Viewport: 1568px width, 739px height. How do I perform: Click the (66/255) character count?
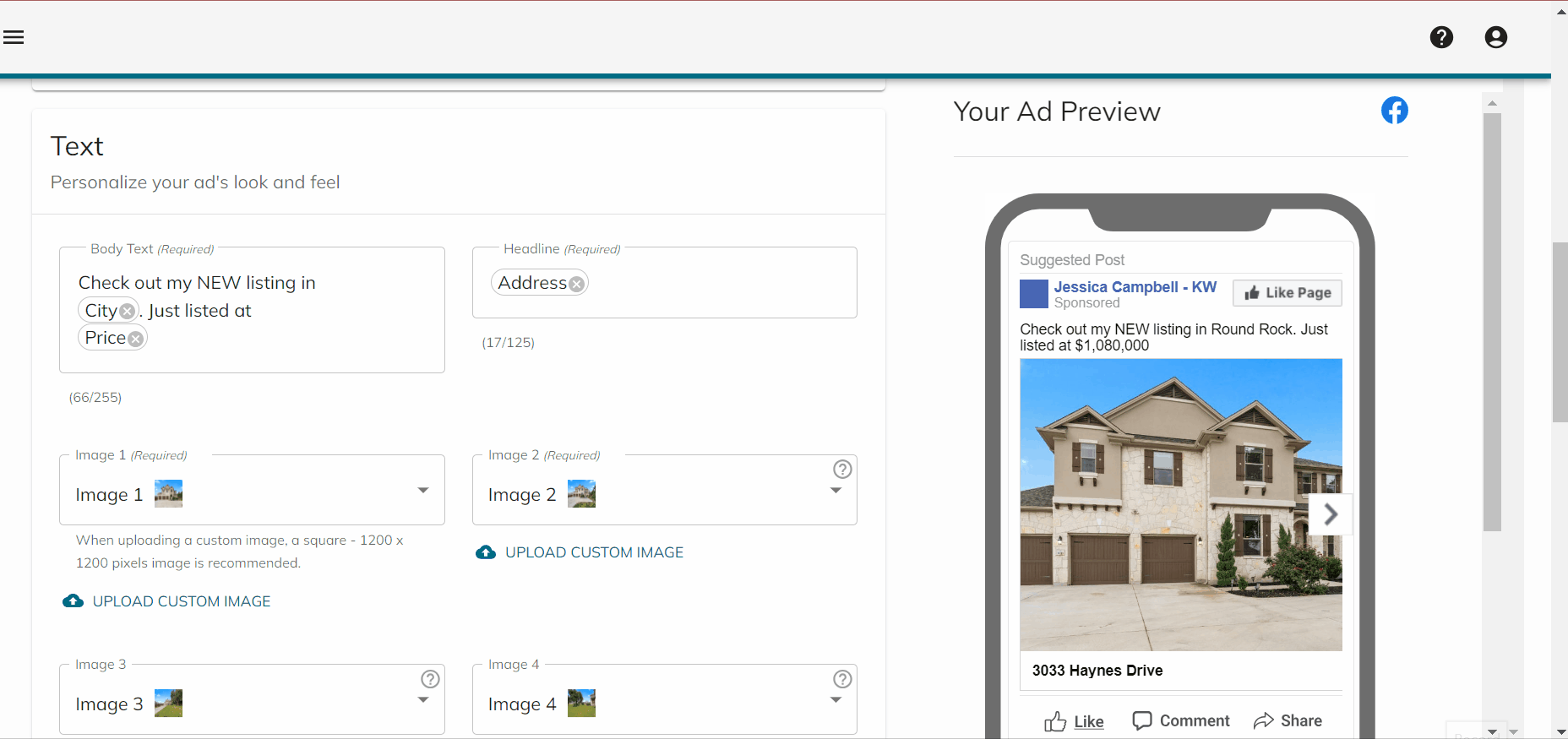click(95, 398)
